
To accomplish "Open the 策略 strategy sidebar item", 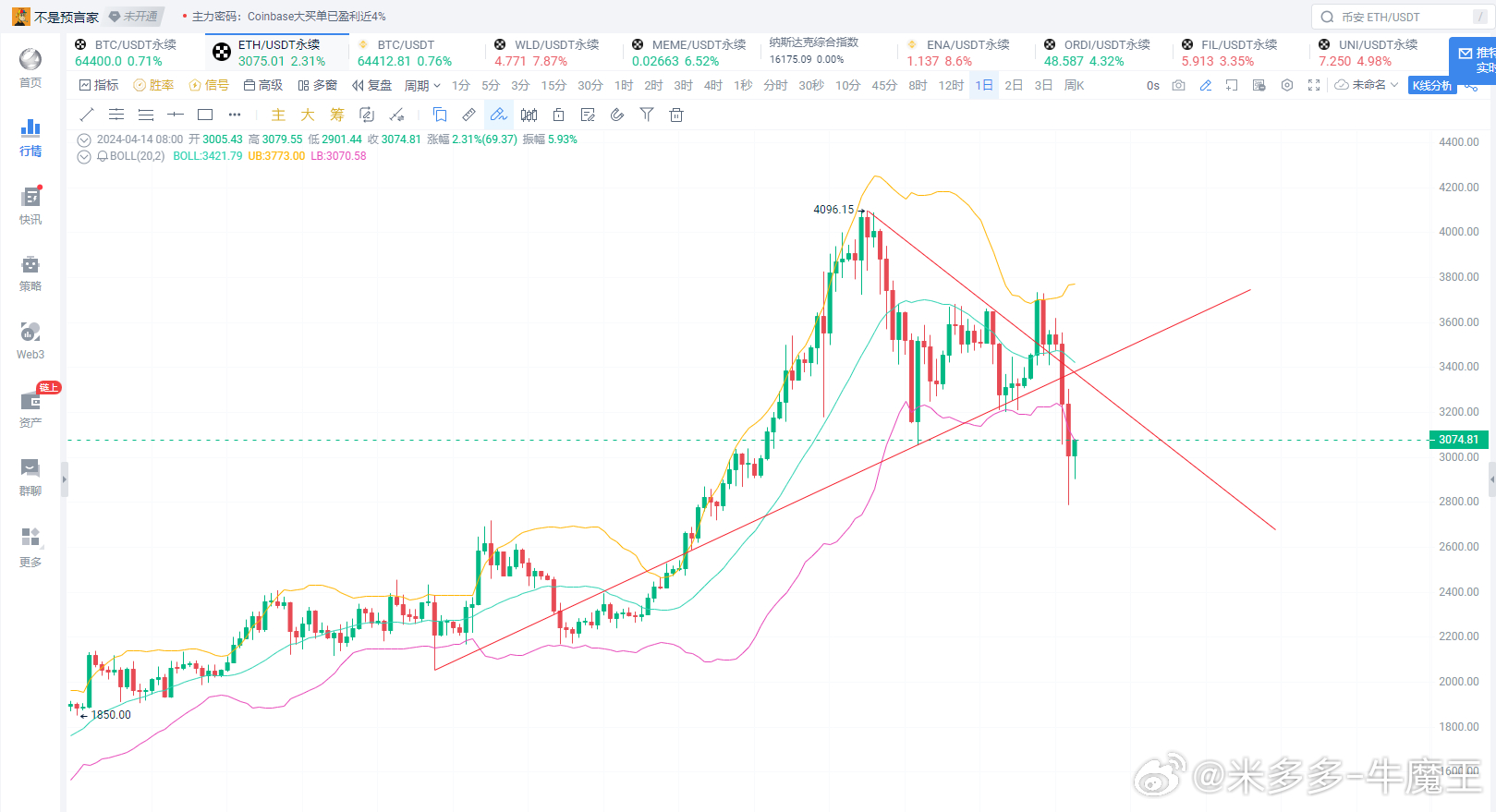I will [x=30, y=273].
